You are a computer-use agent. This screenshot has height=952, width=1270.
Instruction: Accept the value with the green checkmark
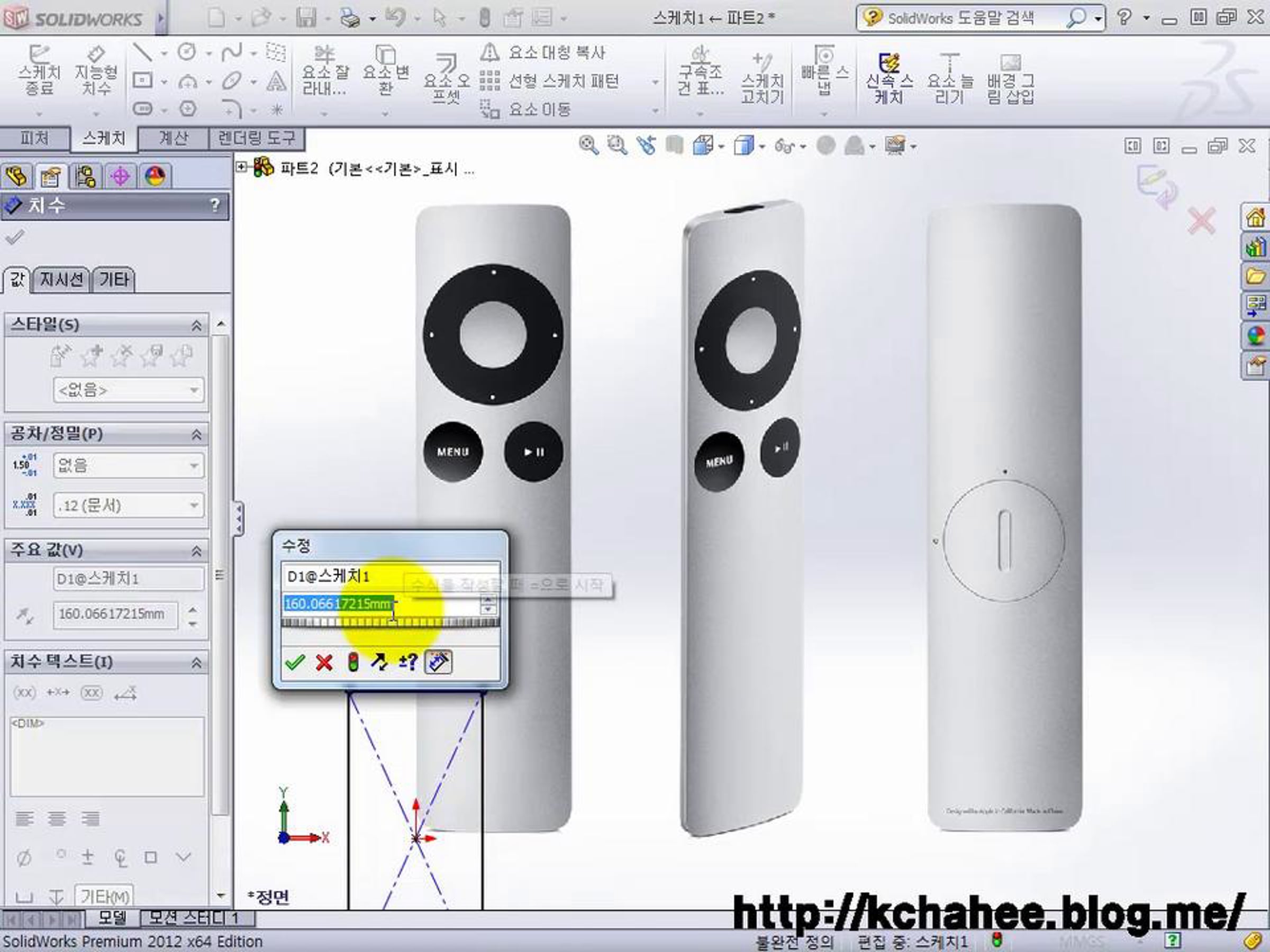coord(295,662)
